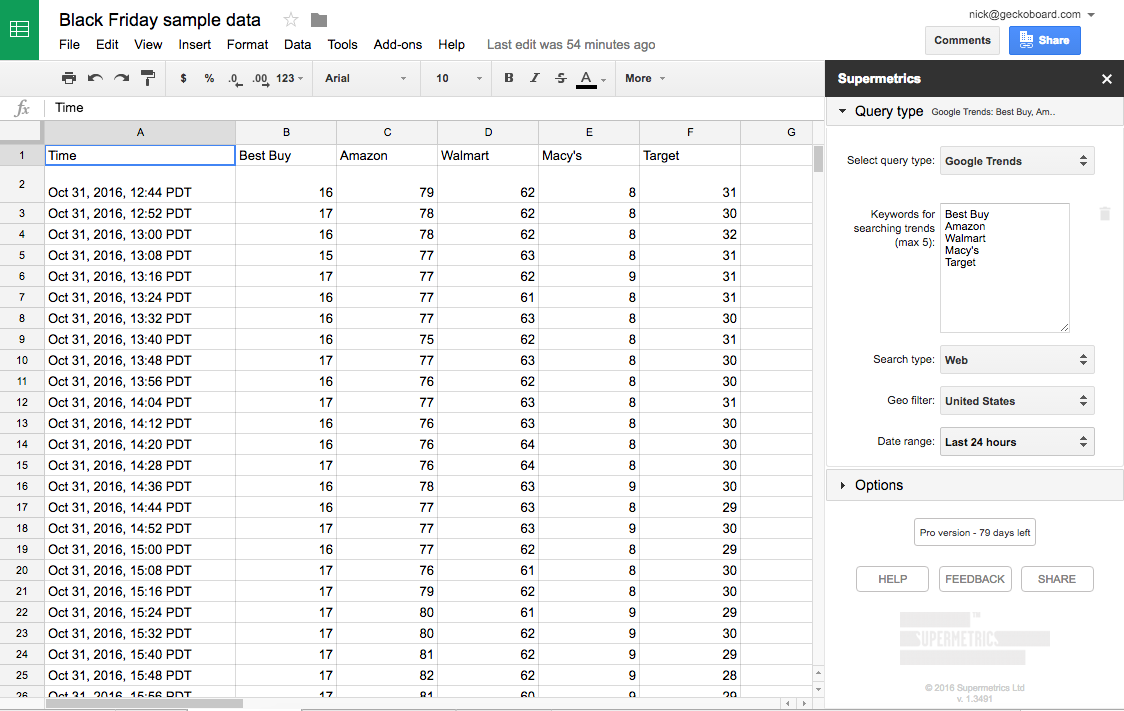Click the FEEDBACK button
This screenshot has height=711, width=1124.
click(x=975, y=579)
